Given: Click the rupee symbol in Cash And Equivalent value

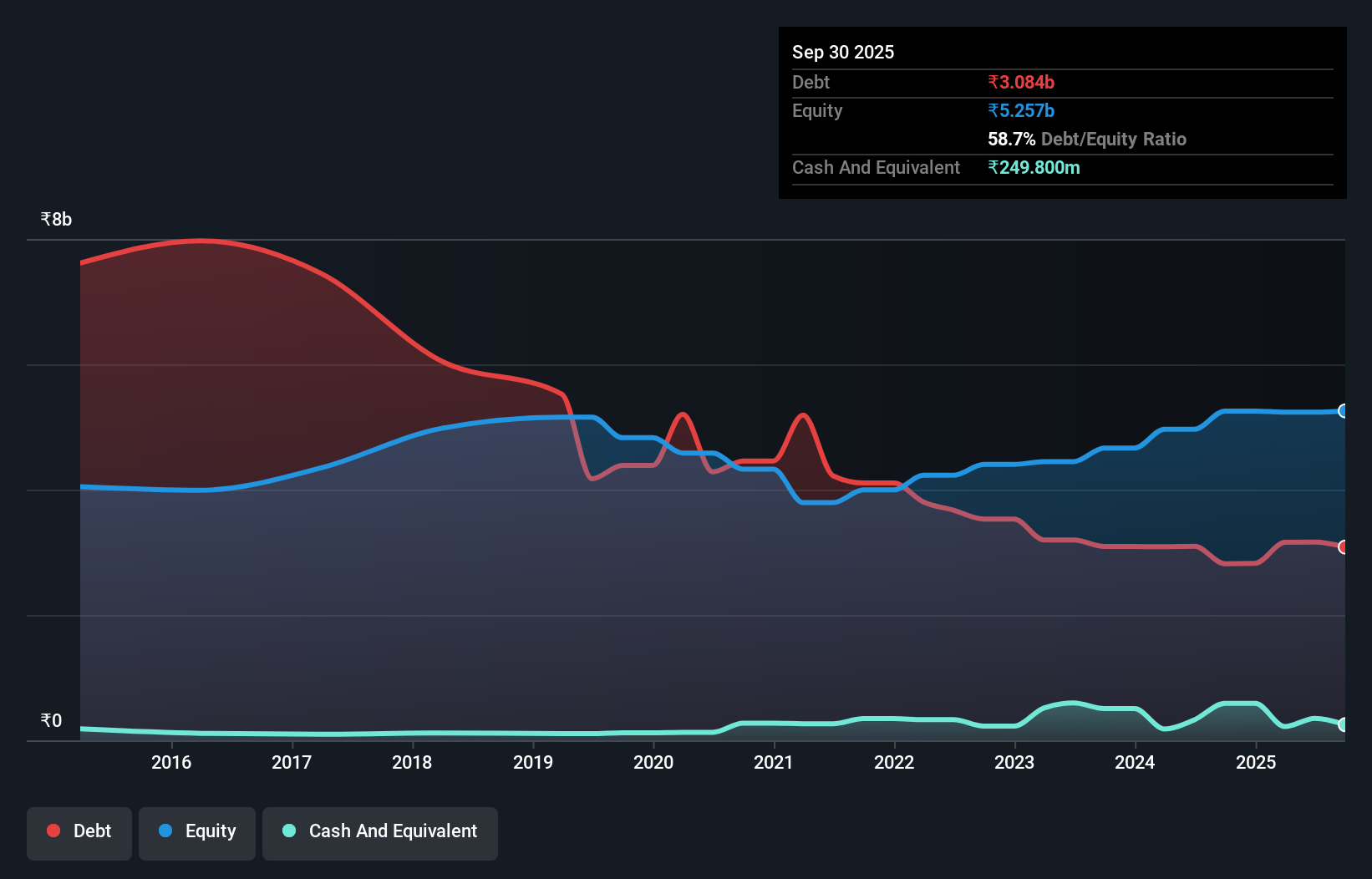Looking at the screenshot, I should click(x=994, y=168).
